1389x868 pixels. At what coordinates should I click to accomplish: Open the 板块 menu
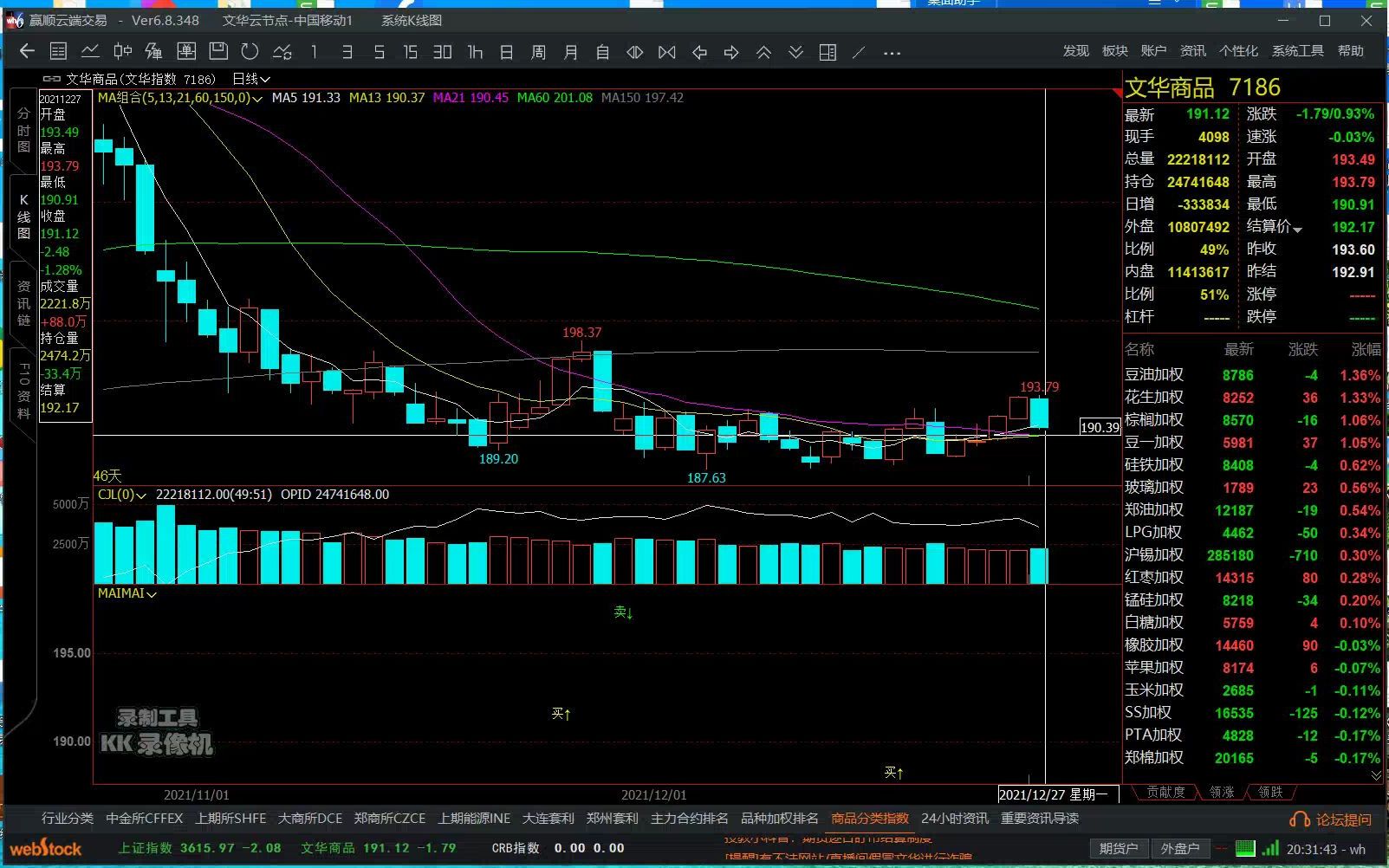pyautogui.click(x=1115, y=51)
